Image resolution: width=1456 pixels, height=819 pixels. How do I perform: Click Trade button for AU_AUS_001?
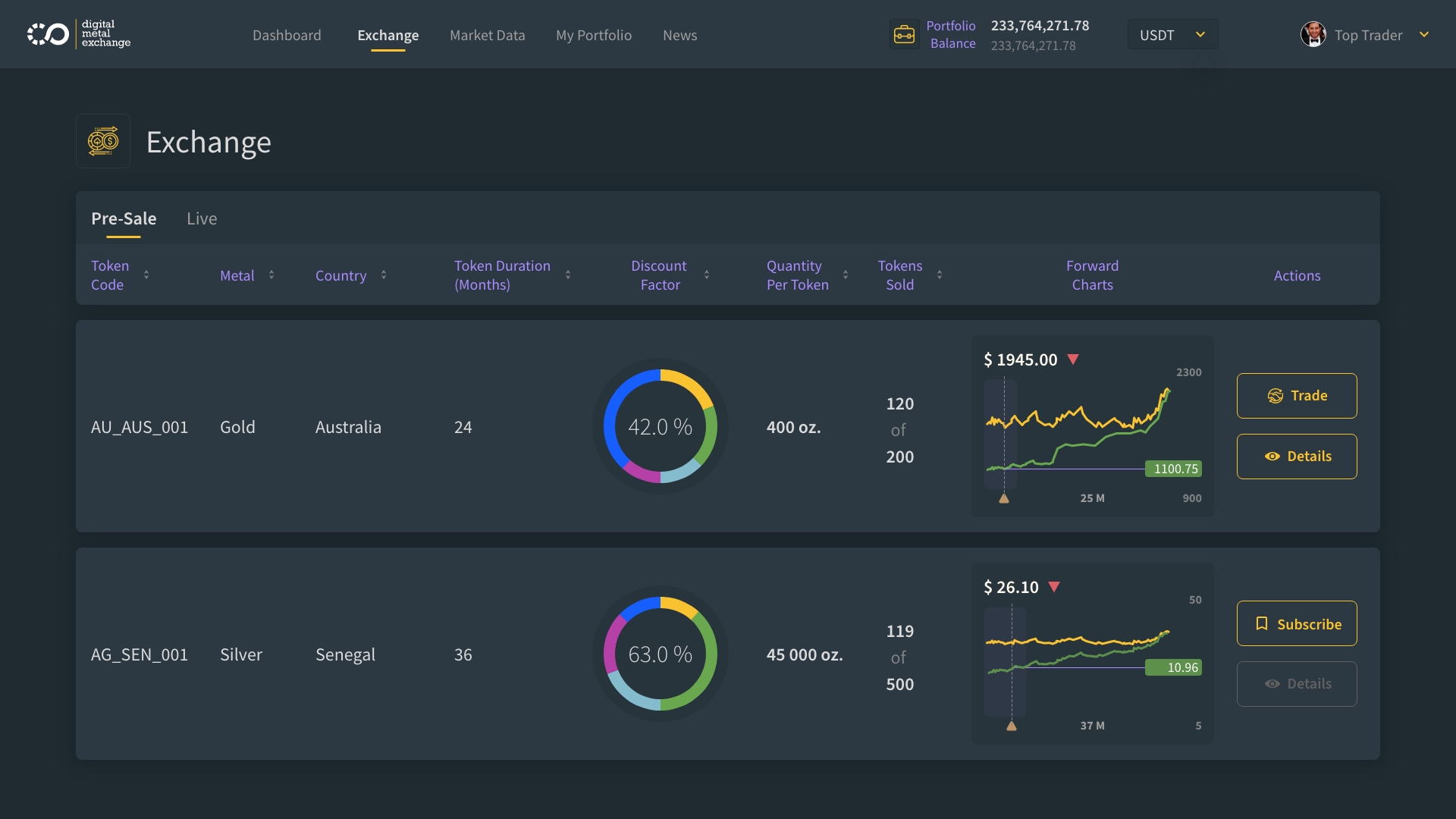(x=1296, y=396)
